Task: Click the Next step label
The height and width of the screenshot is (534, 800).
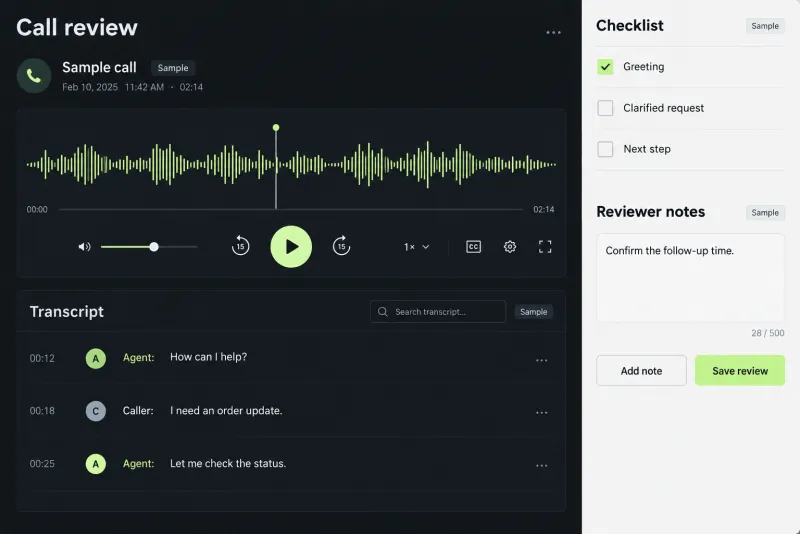Action: 646,149
